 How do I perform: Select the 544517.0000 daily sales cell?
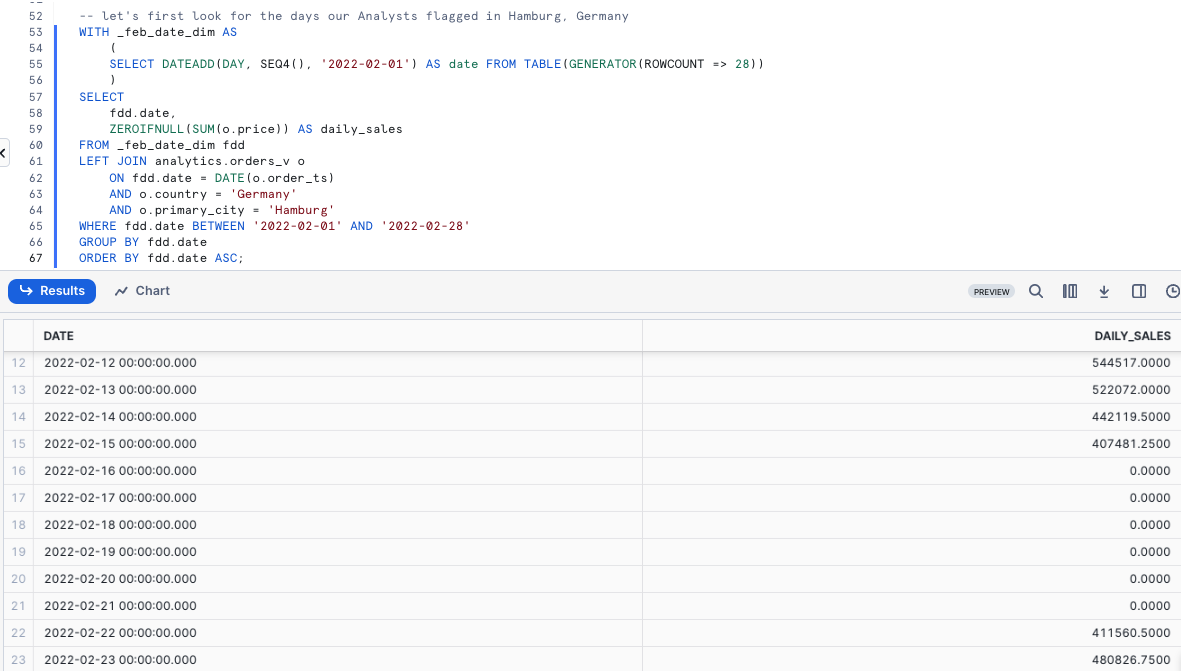1131,363
